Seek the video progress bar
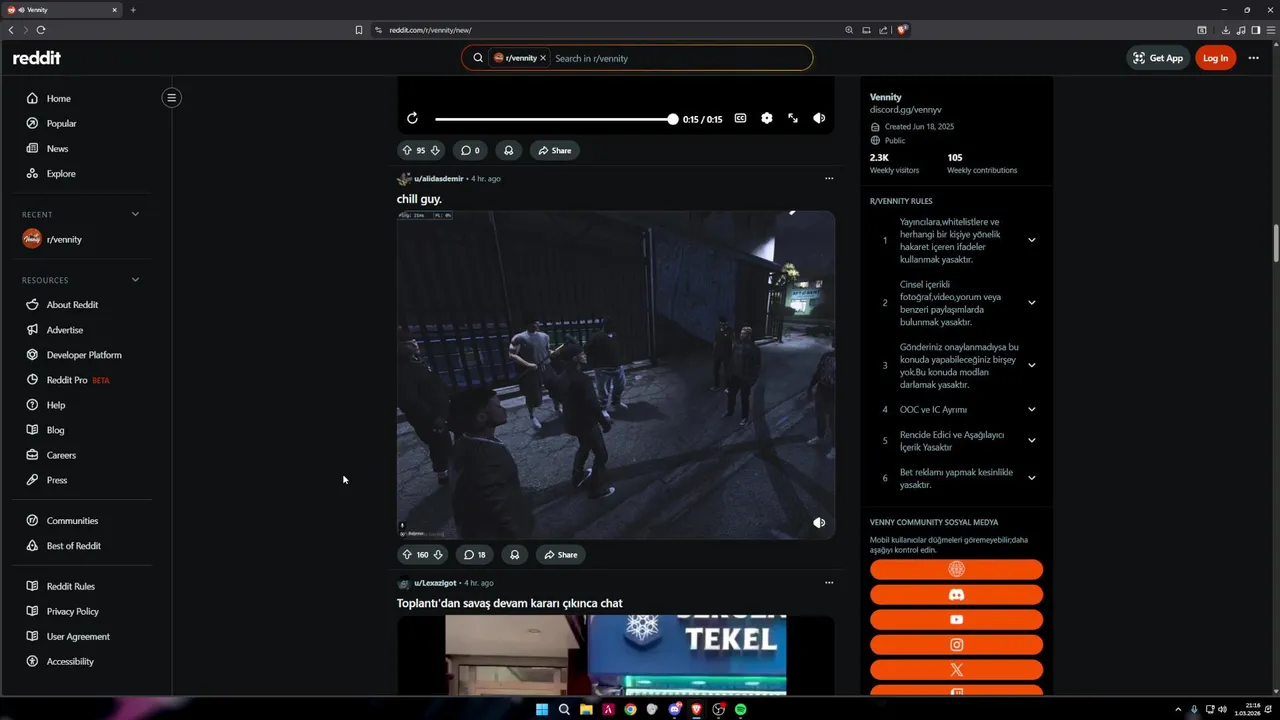The width and height of the screenshot is (1280, 720). point(556,119)
